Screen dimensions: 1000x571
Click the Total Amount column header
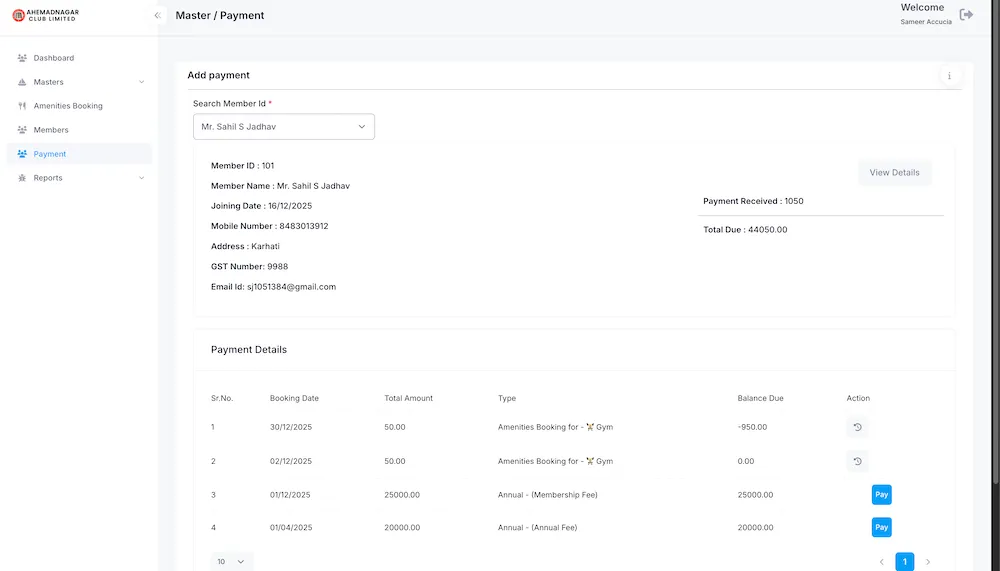[x=408, y=398]
